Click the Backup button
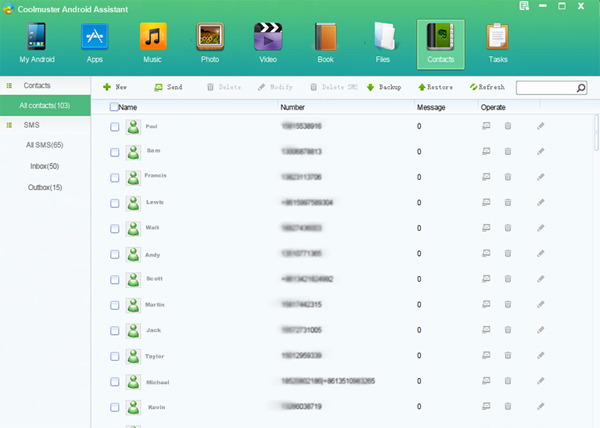The height and width of the screenshot is (428, 600). (x=384, y=88)
